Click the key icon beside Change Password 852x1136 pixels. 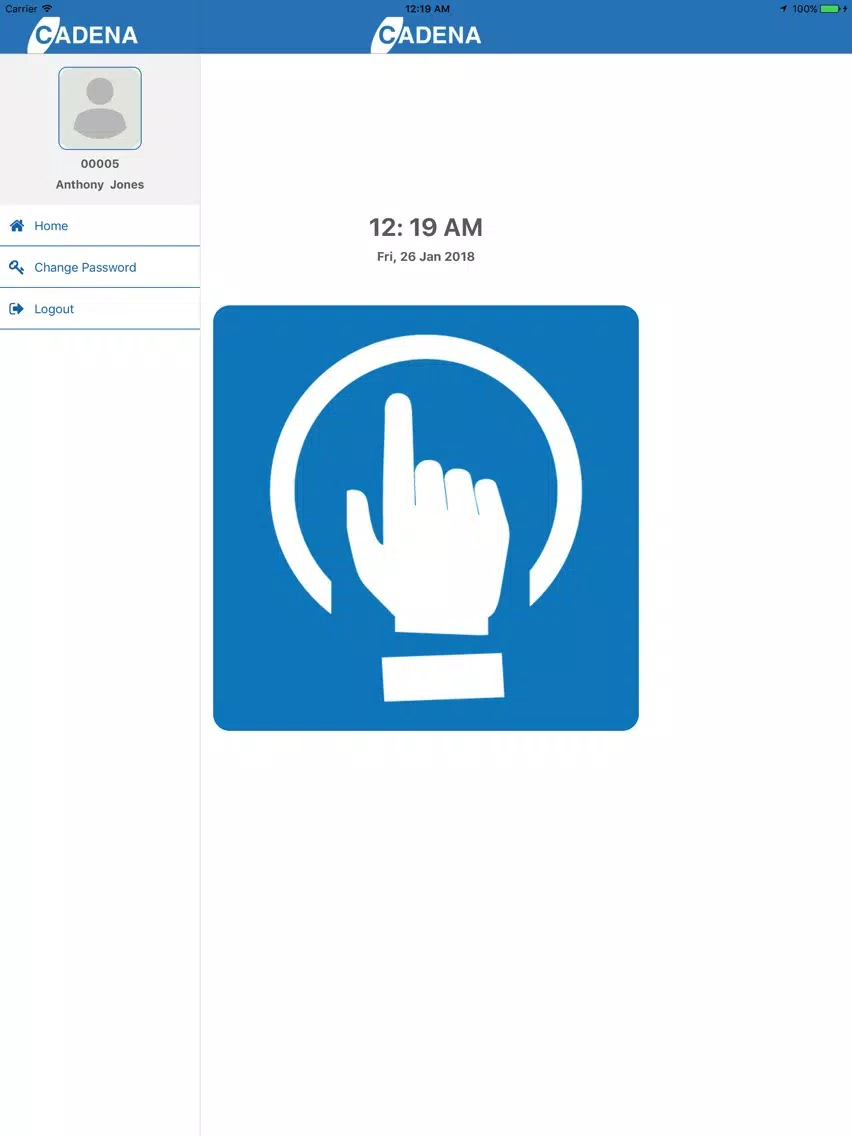17,267
